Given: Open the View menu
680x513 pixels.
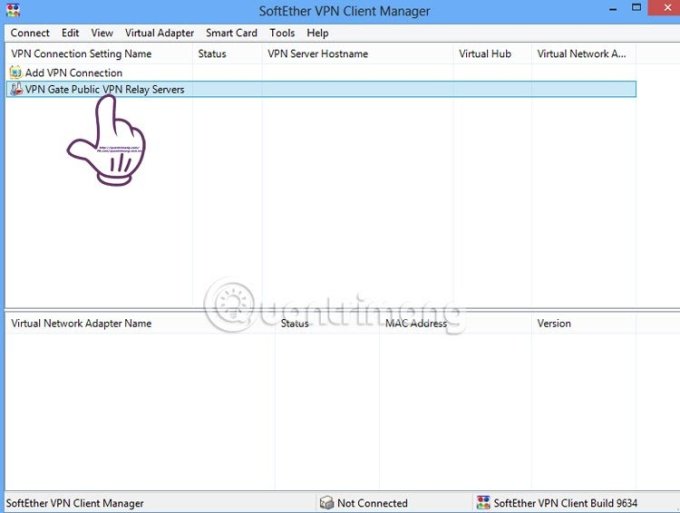Looking at the screenshot, I should (x=102, y=33).
